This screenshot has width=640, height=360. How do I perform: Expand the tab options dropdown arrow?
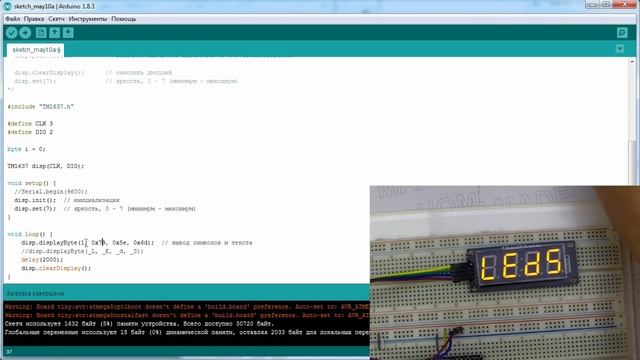pos(620,49)
